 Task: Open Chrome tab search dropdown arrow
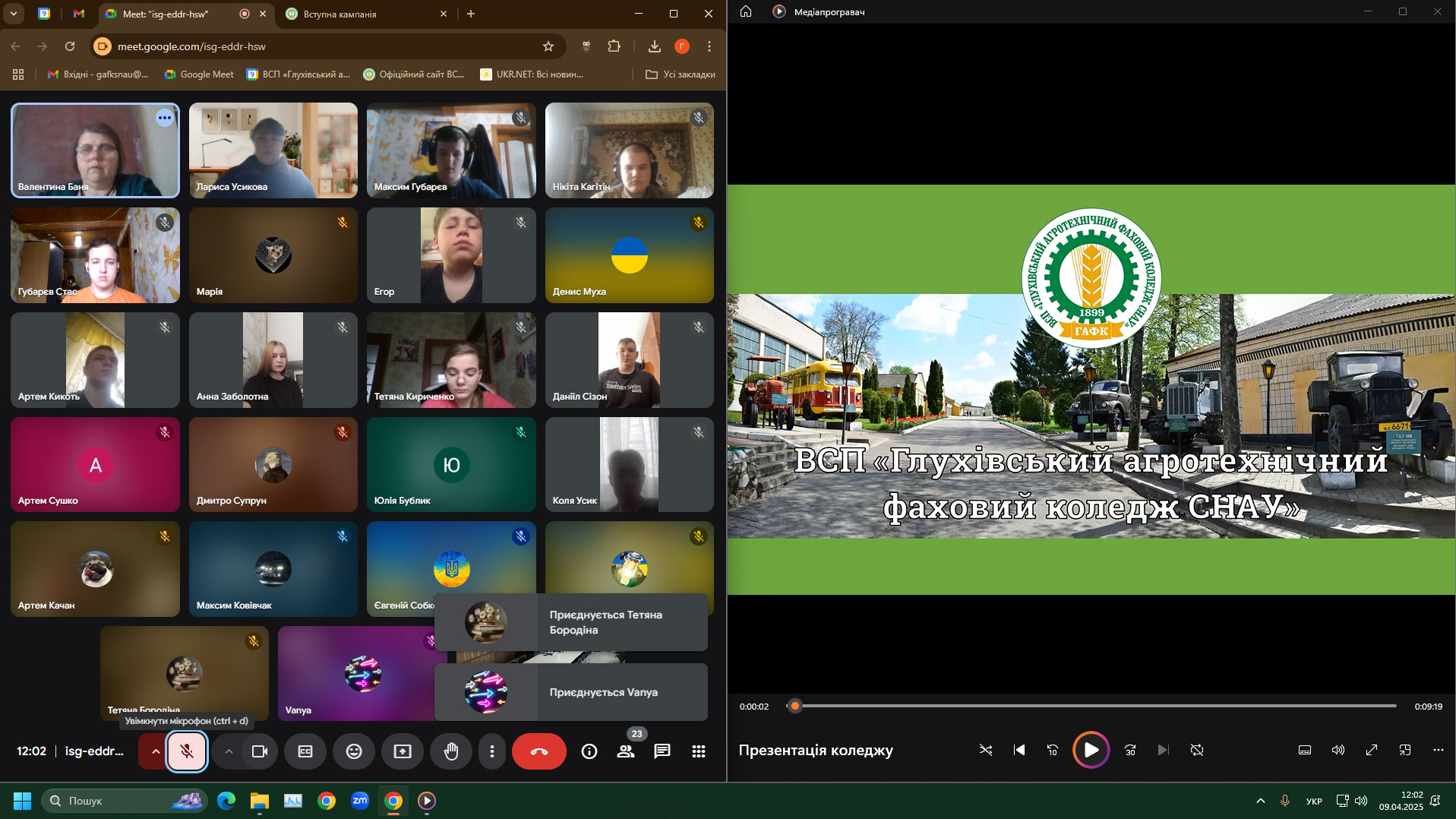[x=14, y=14]
